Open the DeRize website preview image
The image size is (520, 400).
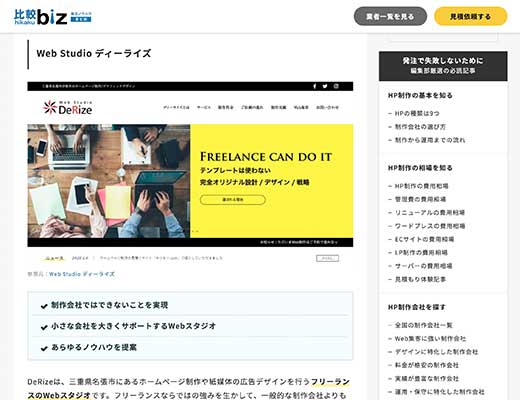[190, 172]
